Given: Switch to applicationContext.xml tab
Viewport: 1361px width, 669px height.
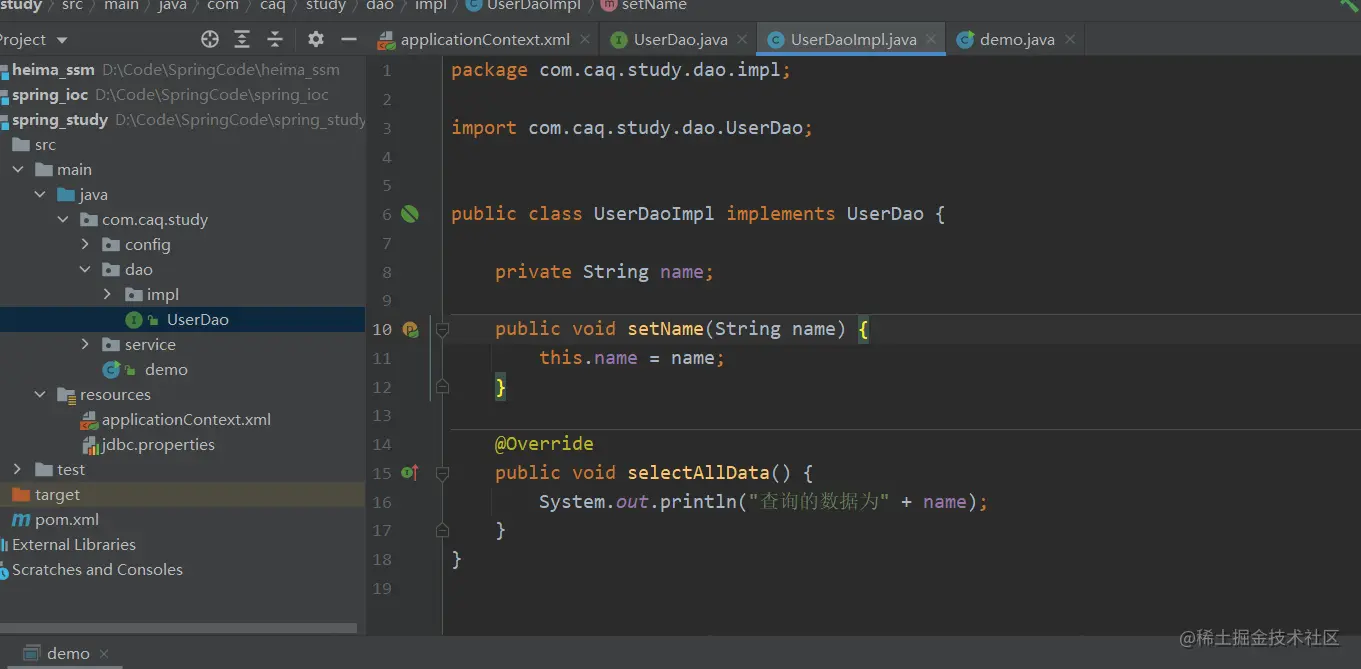Looking at the screenshot, I should pyautogui.click(x=484, y=40).
